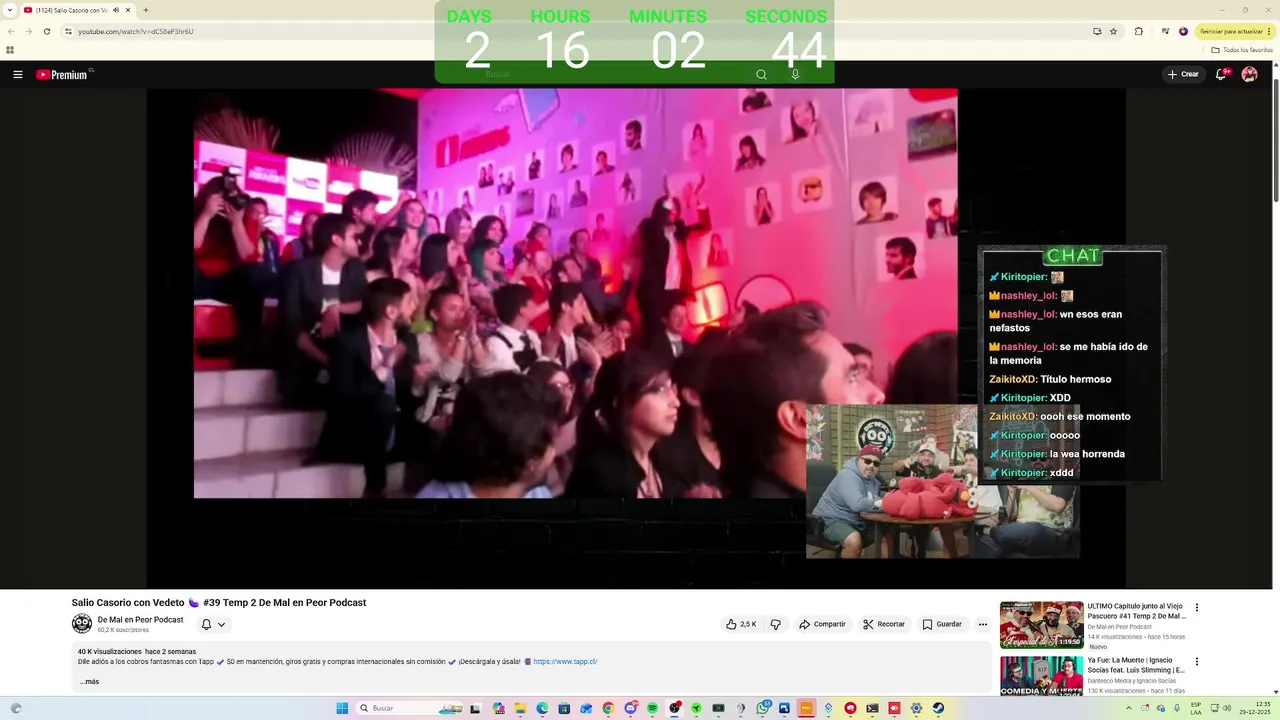Image resolution: width=1280 pixels, height=720 pixels.
Task: Click the Compartir button
Action: pos(822,624)
